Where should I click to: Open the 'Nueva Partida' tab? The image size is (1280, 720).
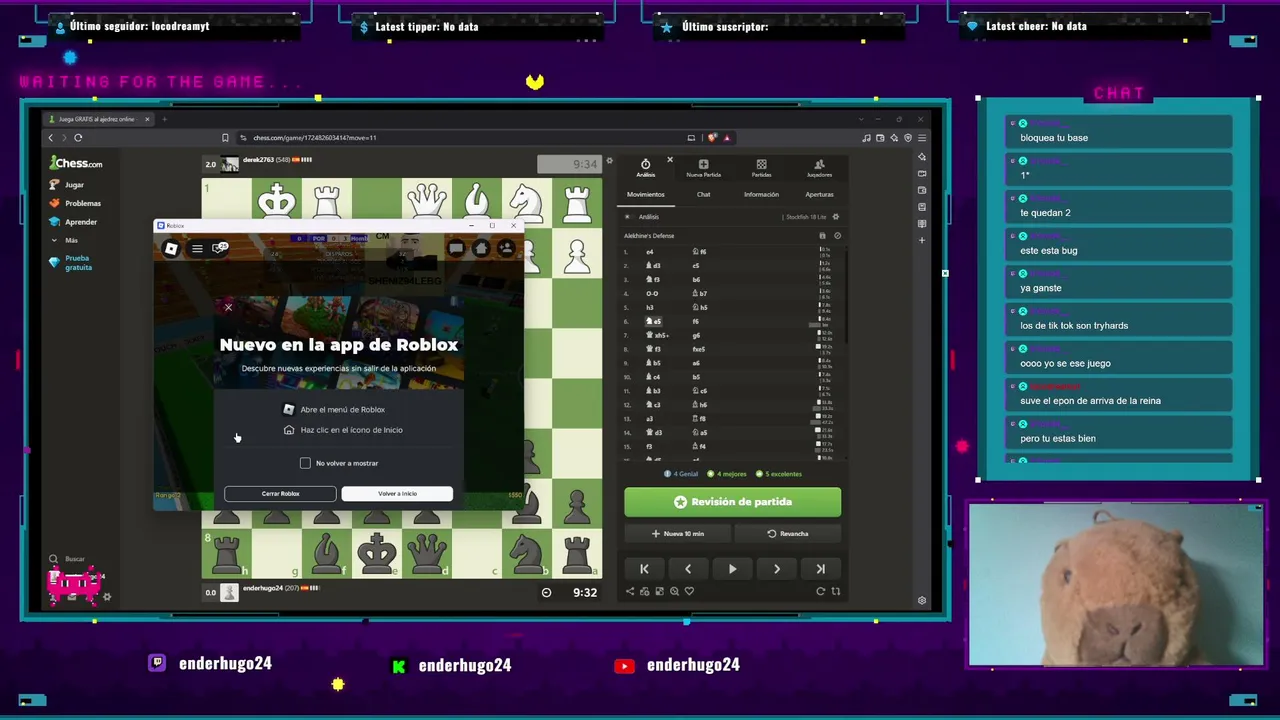coord(703,168)
